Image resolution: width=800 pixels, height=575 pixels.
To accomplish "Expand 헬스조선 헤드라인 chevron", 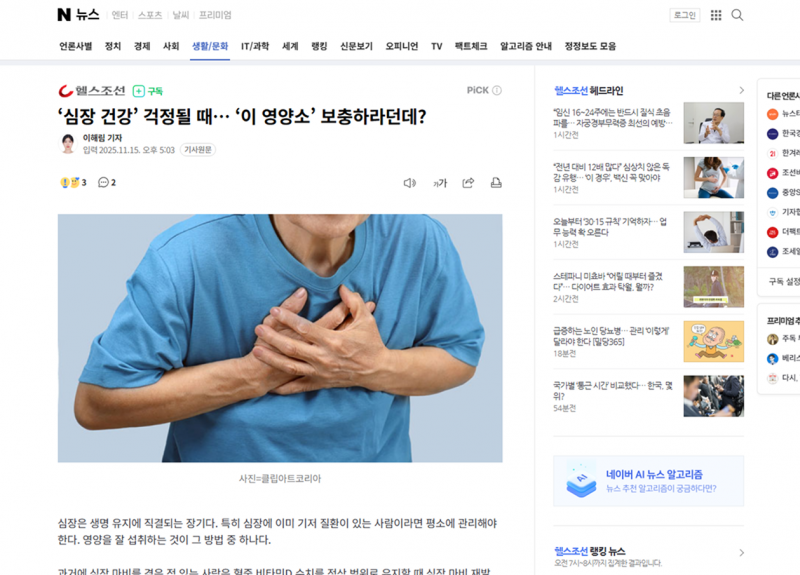I will point(741,90).
